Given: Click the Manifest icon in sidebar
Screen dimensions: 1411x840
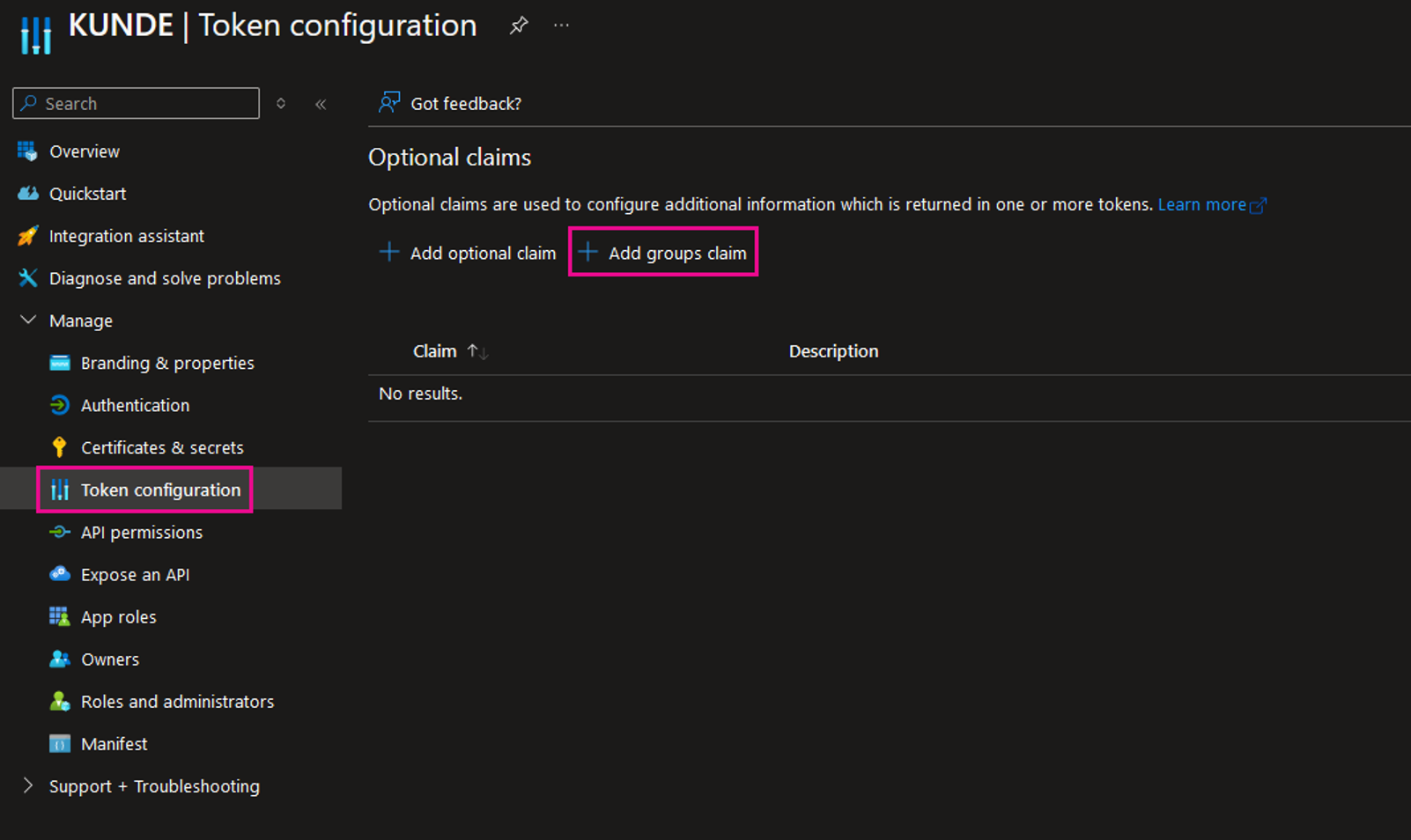Looking at the screenshot, I should pos(59,744).
